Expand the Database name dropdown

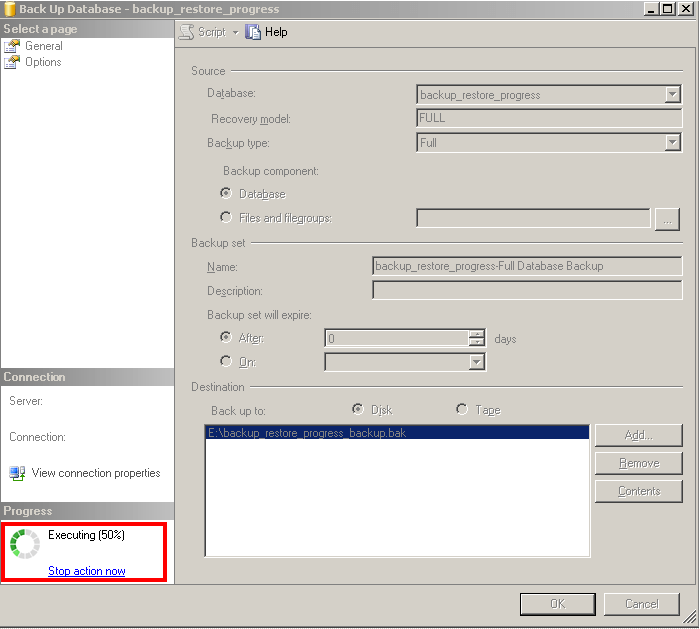tap(672, 95)
